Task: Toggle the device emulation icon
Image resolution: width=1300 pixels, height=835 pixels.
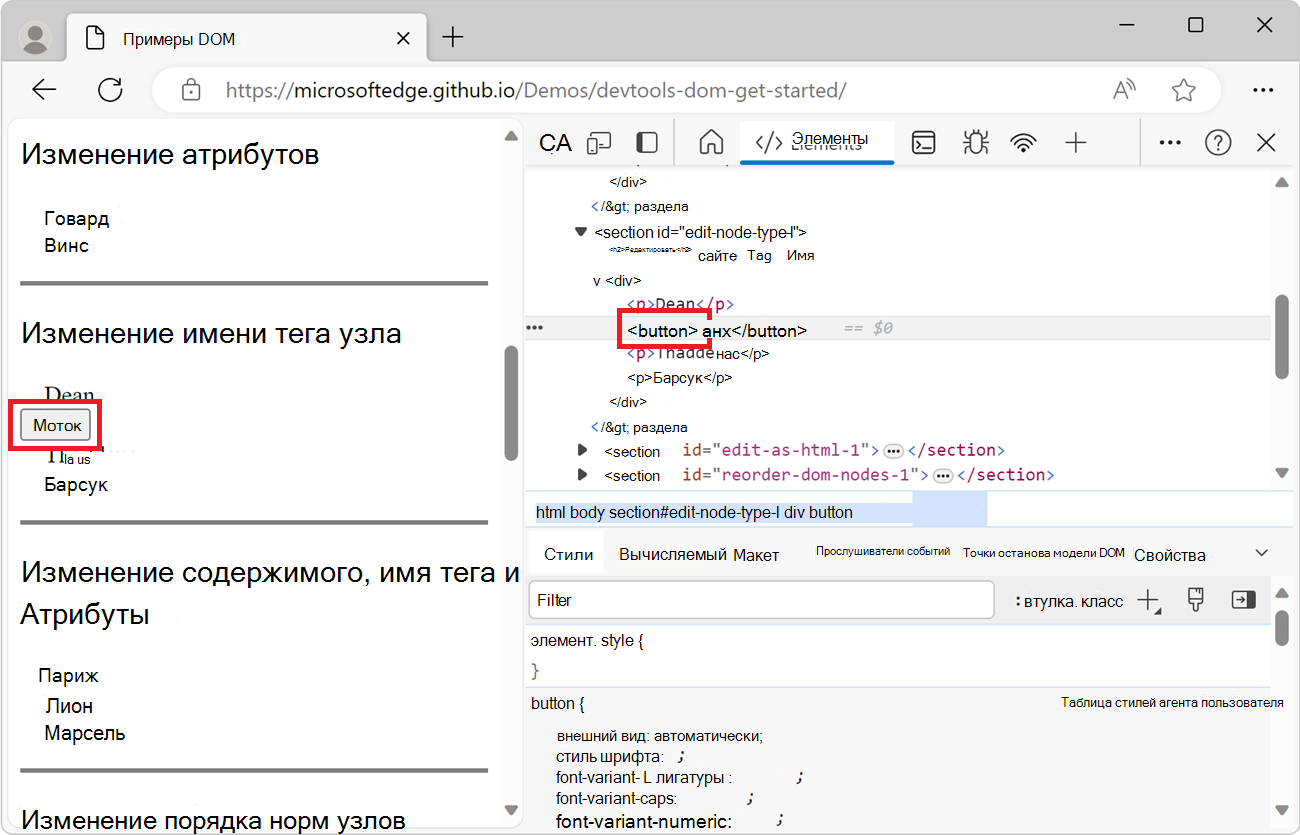Action: tap(598, 142)
